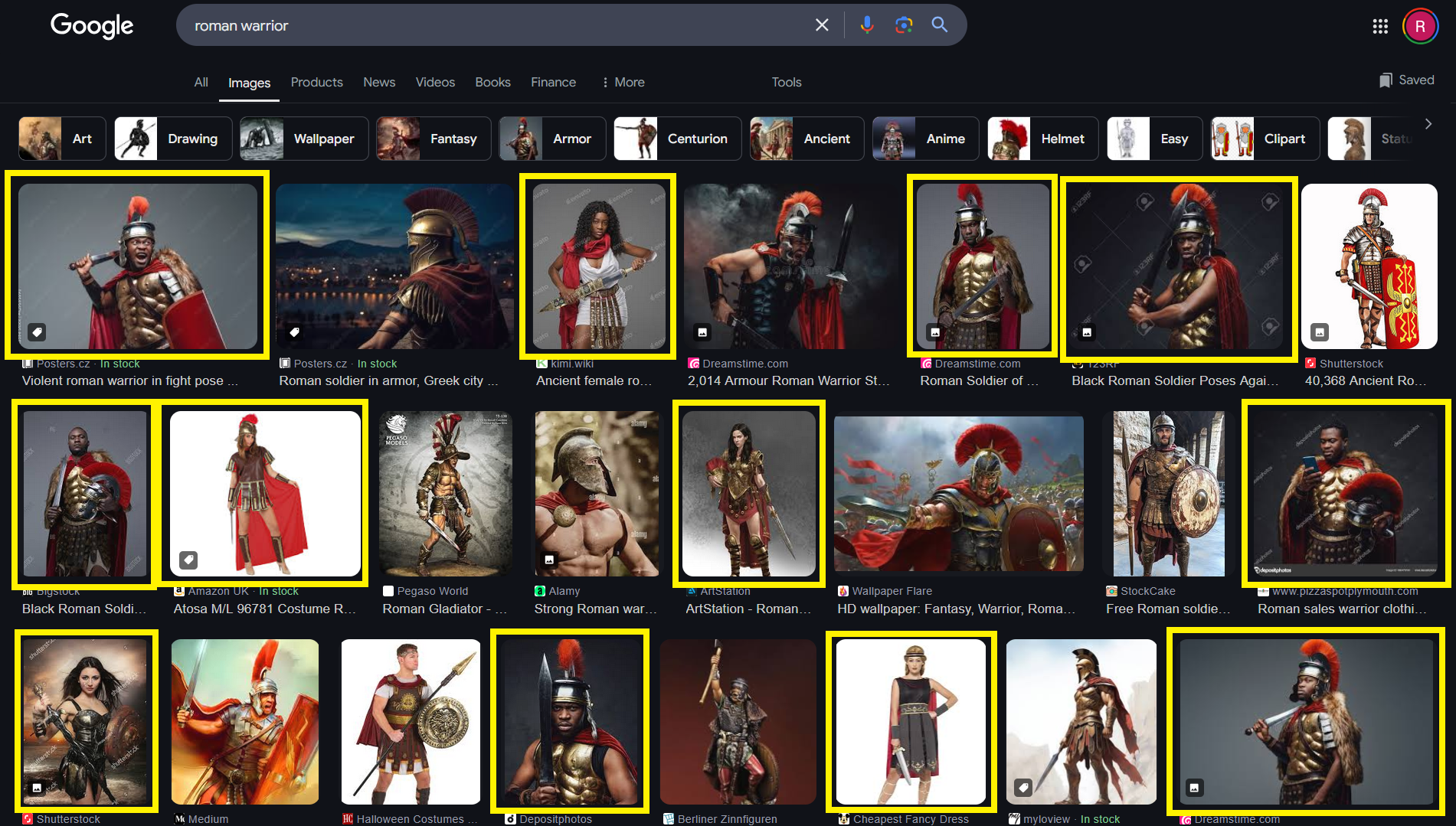Filter images by Art chip
This screenshot has height=826, width=1456.
(x=62, y=139)
